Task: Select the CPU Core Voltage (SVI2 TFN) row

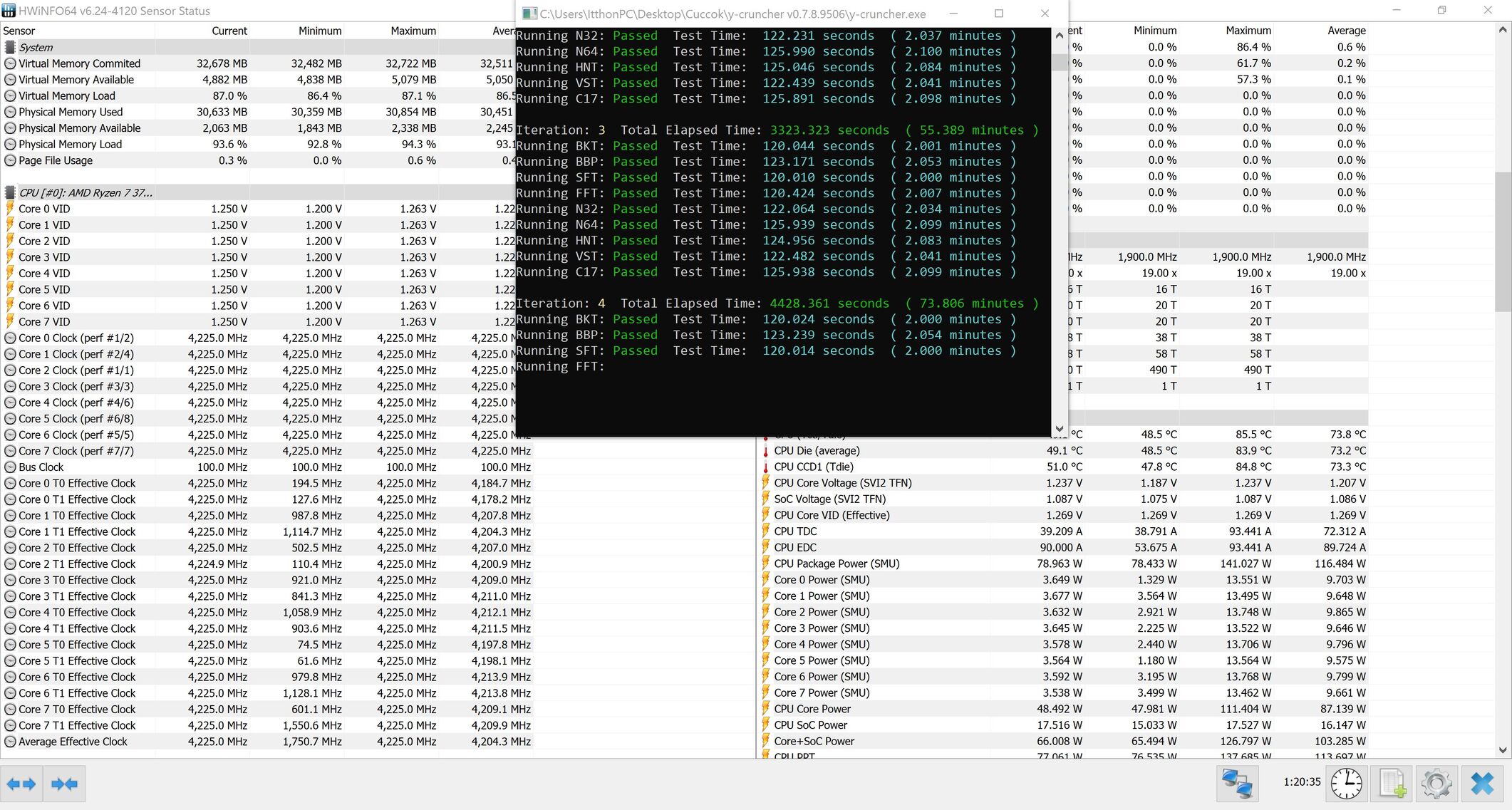Action: 1063,483
